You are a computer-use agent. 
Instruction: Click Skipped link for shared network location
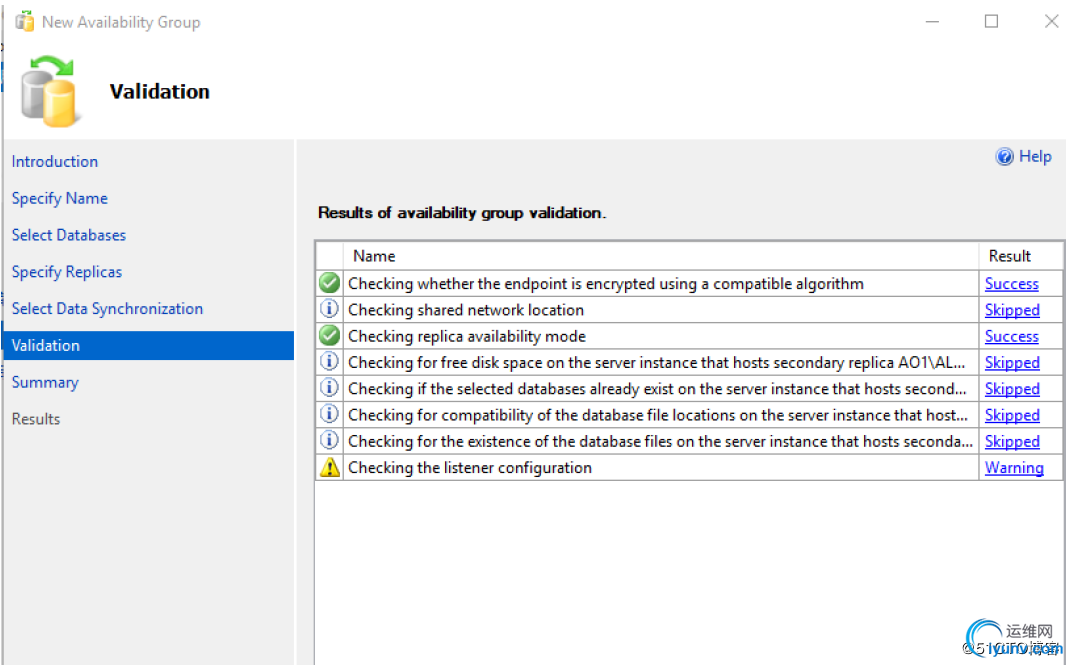(1012, 310)
